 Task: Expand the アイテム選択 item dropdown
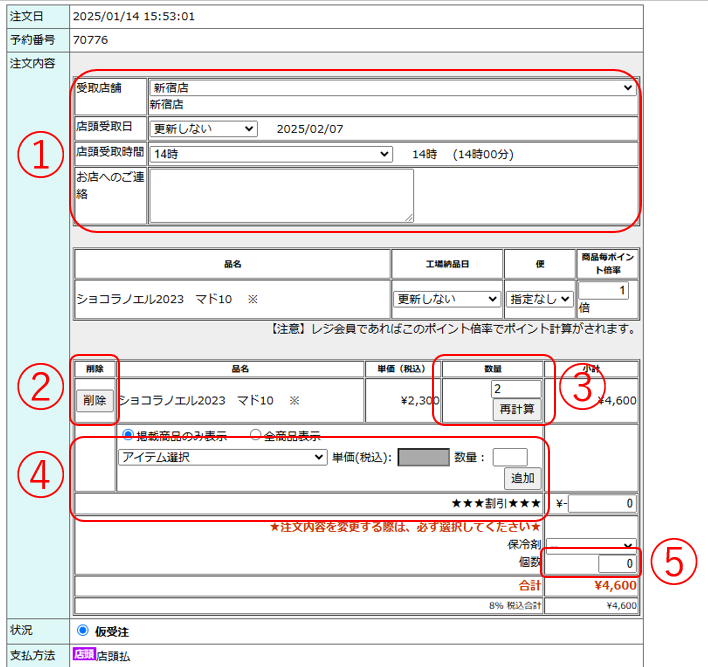222,457
